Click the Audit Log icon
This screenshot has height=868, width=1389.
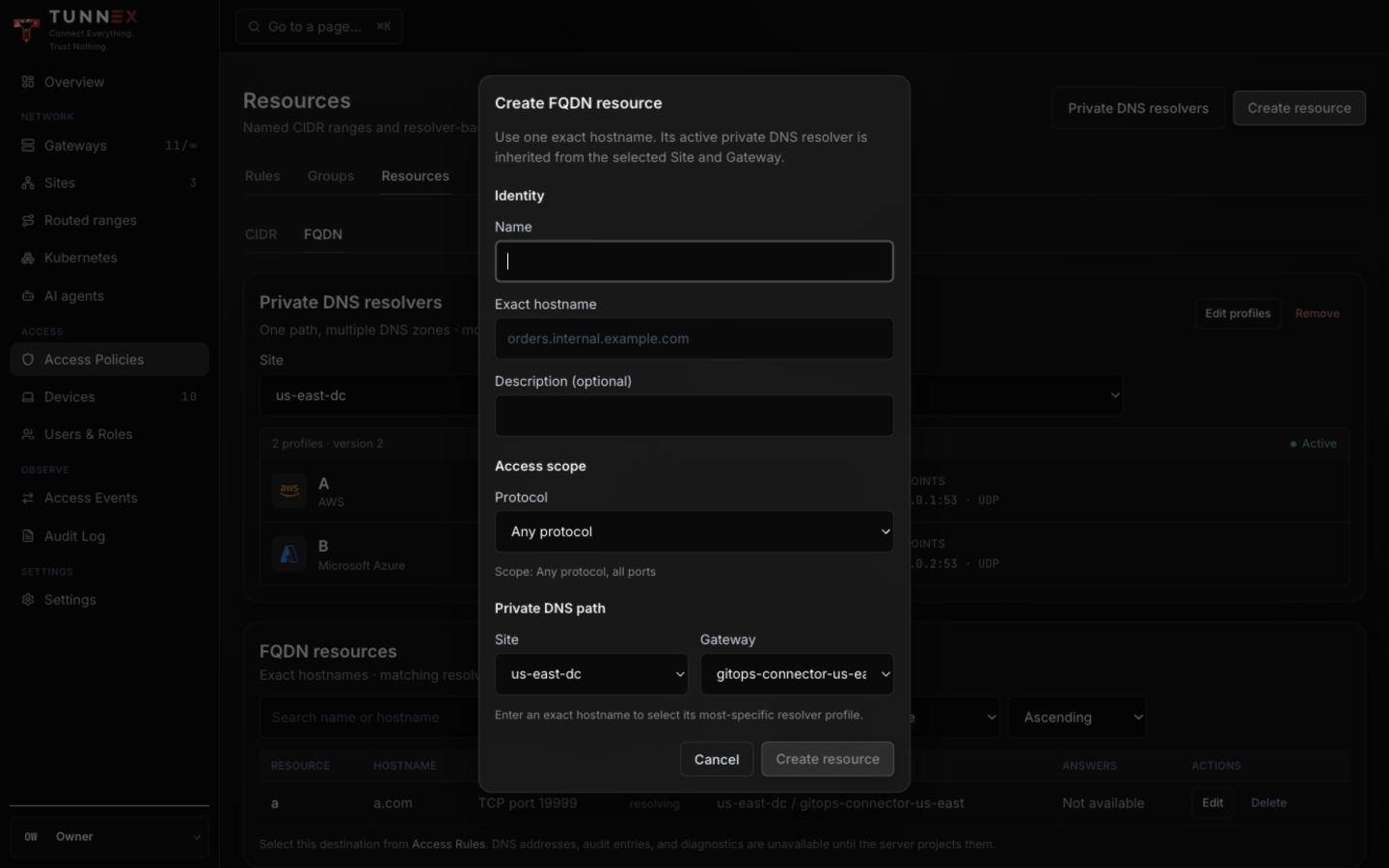(x=28, y=536)
